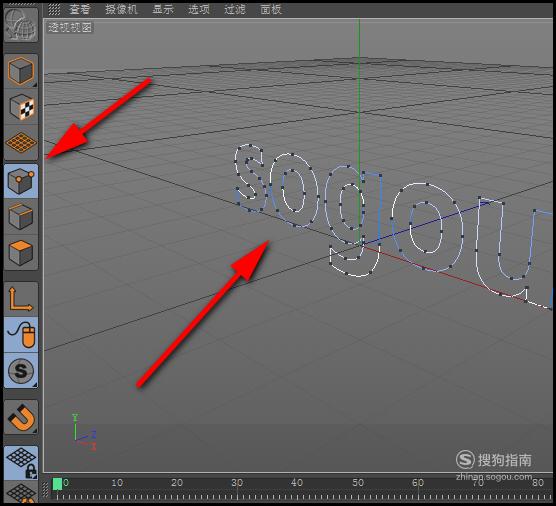This screenshot has height=506, width=556.
Task: Open the 查看 viewport menu
Action: tap(79, 9)
